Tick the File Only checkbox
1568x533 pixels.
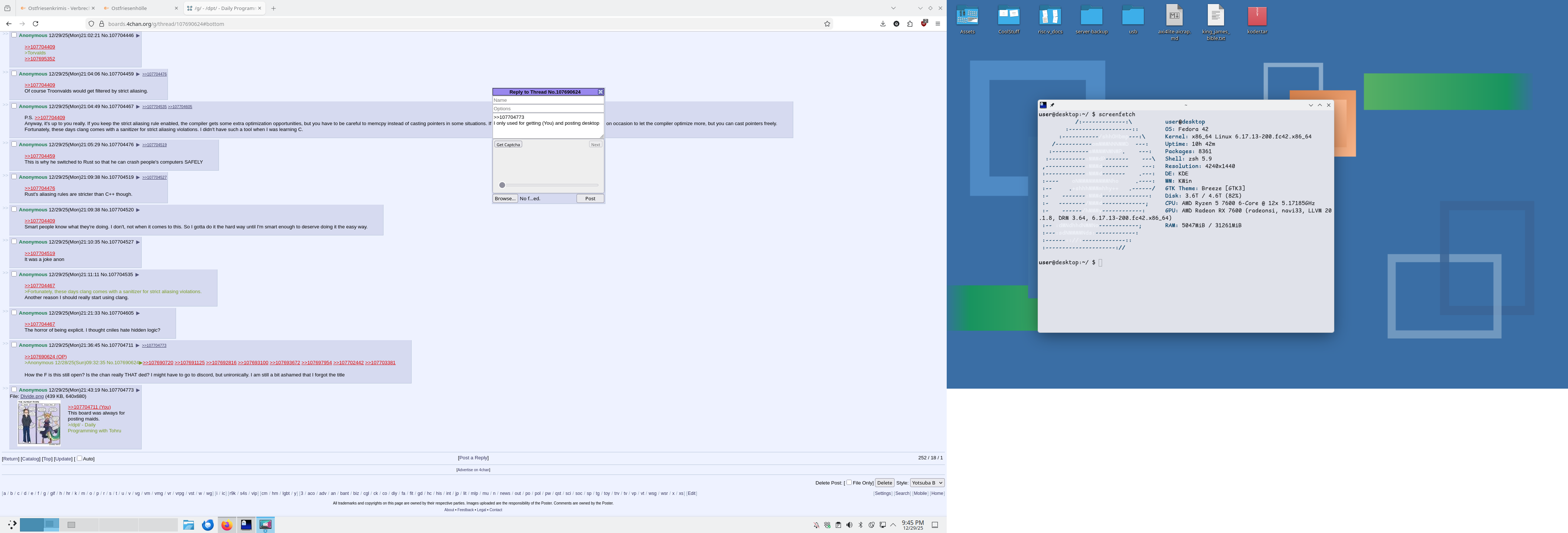849,482
